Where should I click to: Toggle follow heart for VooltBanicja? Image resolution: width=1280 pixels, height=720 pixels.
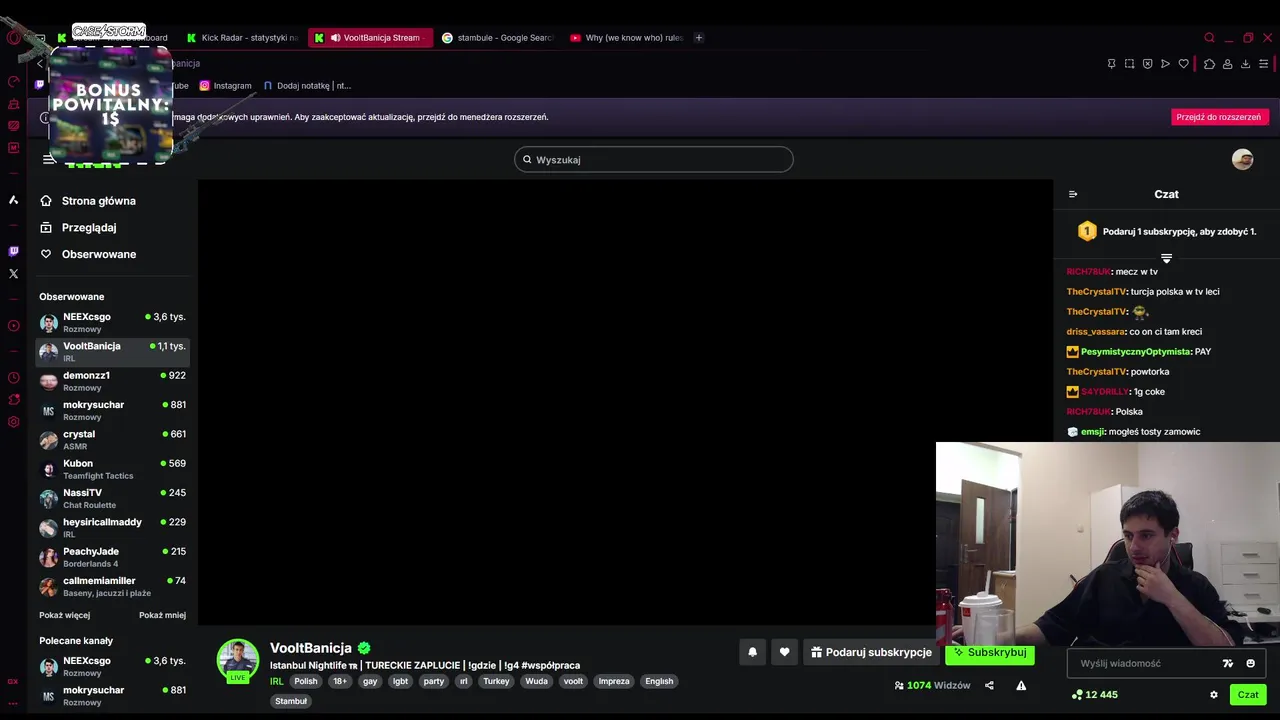[784, 652]
